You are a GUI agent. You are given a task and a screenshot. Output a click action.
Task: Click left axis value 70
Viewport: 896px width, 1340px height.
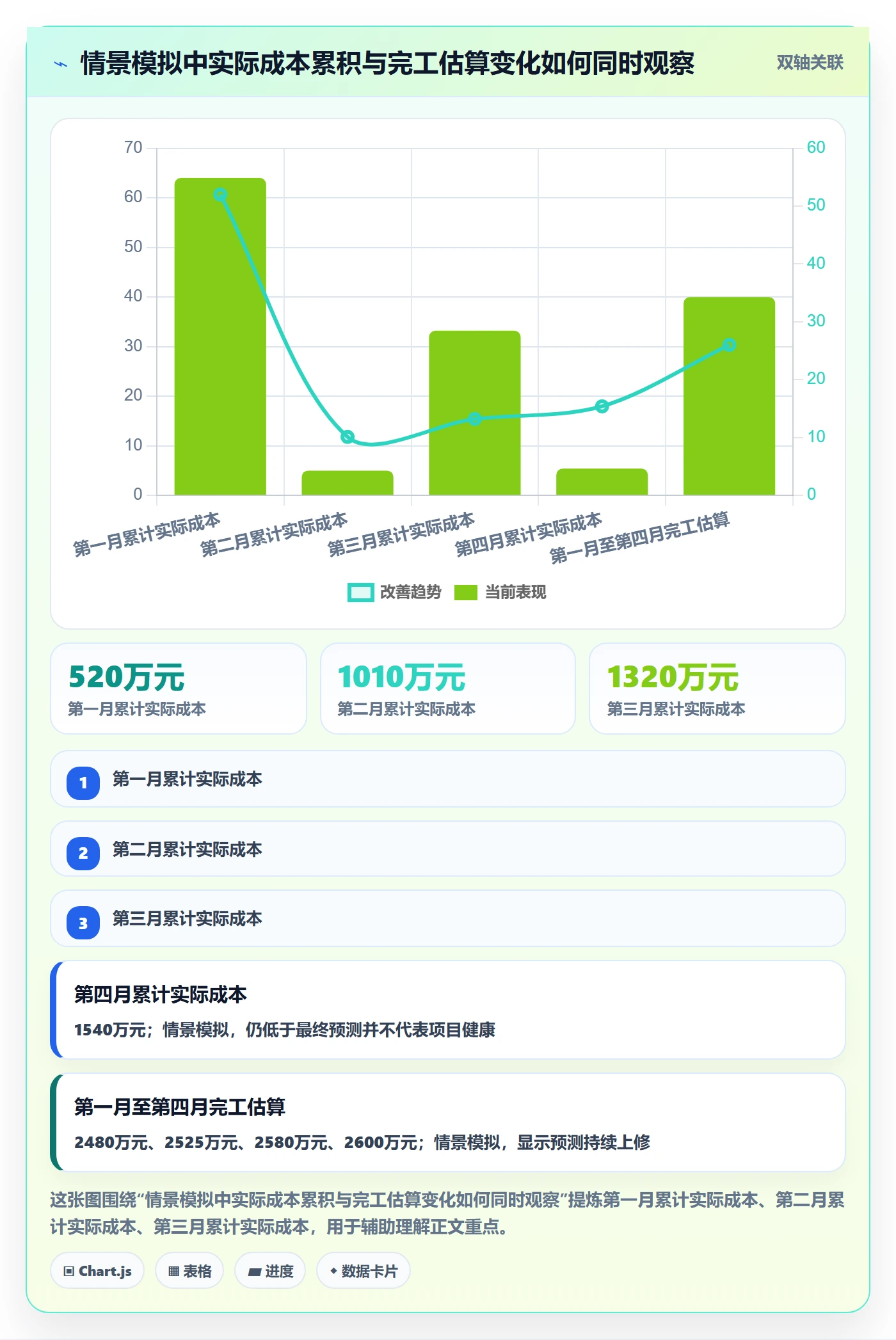coord(133,148)
